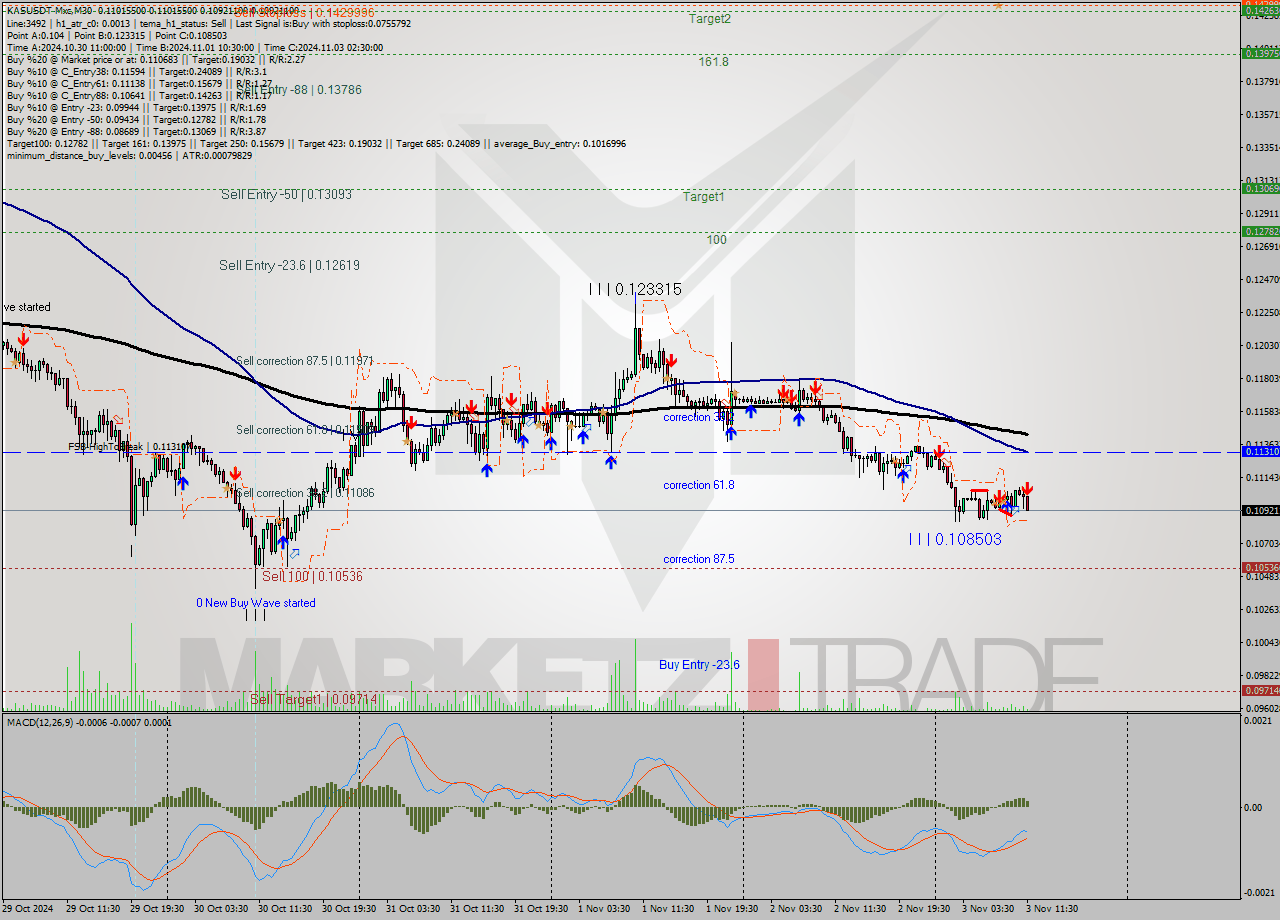This screenshot has width=1280, height=920.
Task: Click the Target1 level label
Action: click(703, 197)
